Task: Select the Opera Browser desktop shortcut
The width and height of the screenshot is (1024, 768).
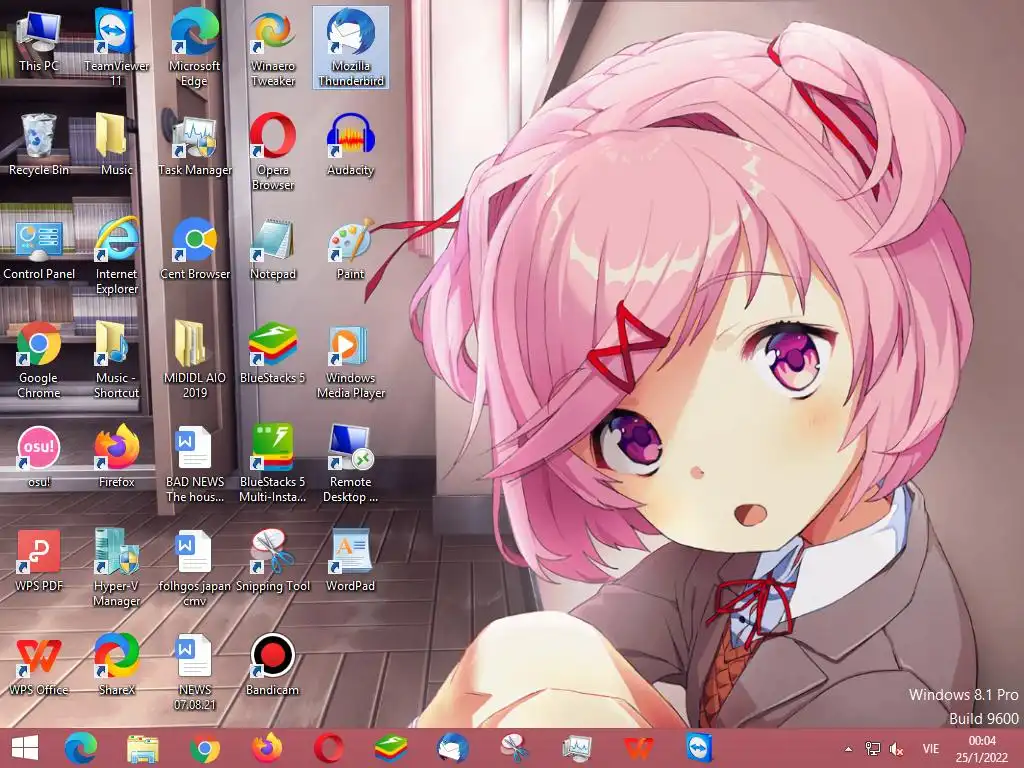Action: coord(272,152)
